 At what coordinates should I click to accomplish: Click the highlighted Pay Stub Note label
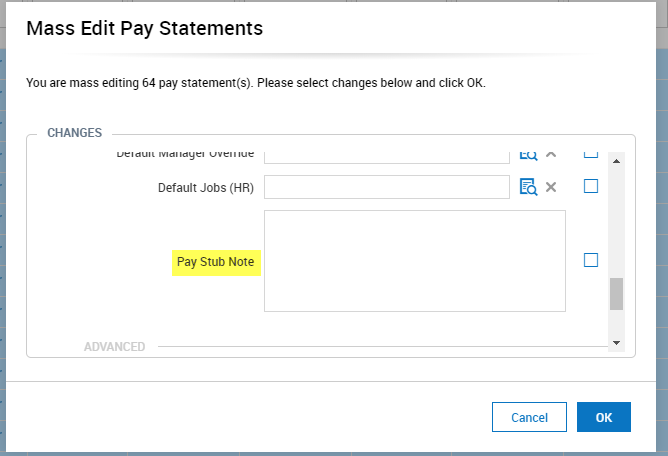pos(215,262)
